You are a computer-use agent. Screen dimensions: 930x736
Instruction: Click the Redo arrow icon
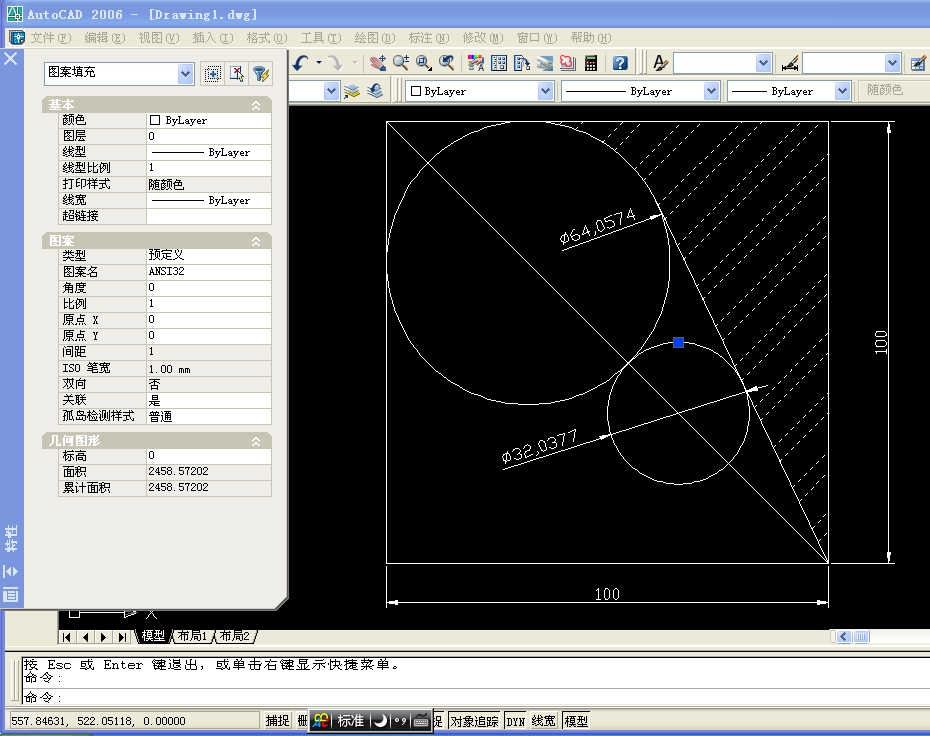(x=335, y=62)
